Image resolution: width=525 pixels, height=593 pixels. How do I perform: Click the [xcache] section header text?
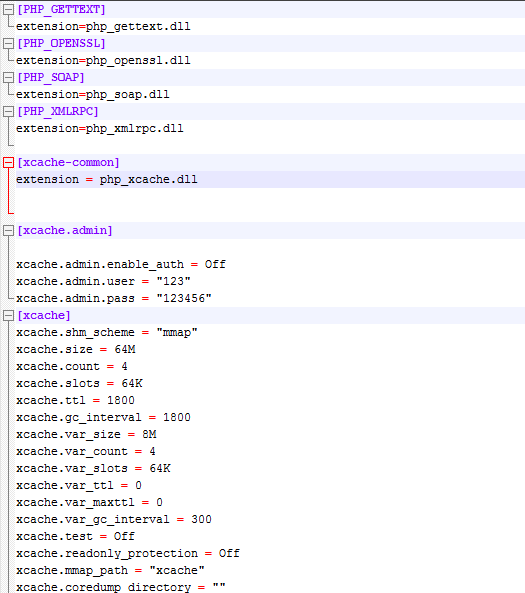click(x=44, y=316)
